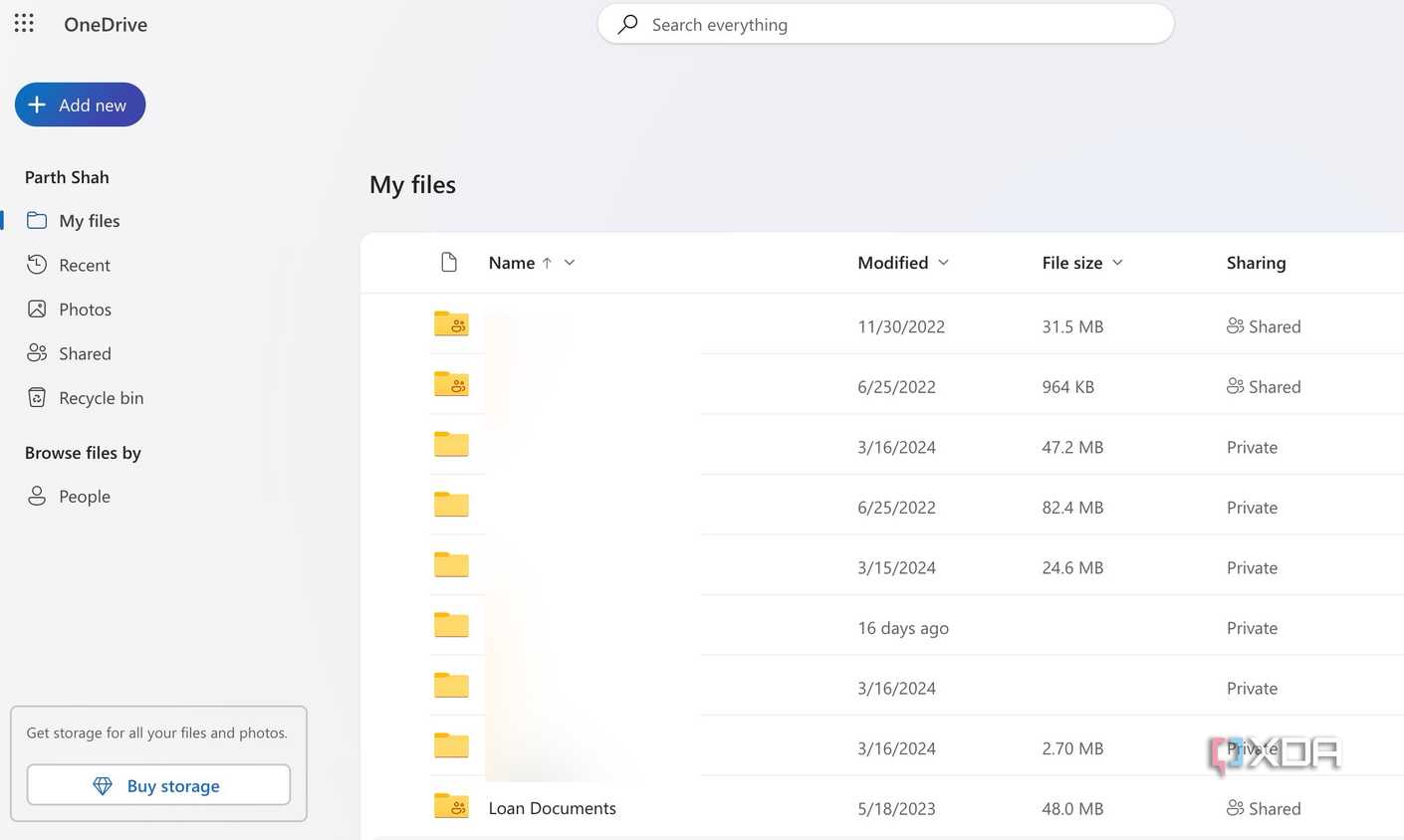The width and height of the screenshot is (1404, 840).
Task: Browse files by People
Action: coord(84,497)
